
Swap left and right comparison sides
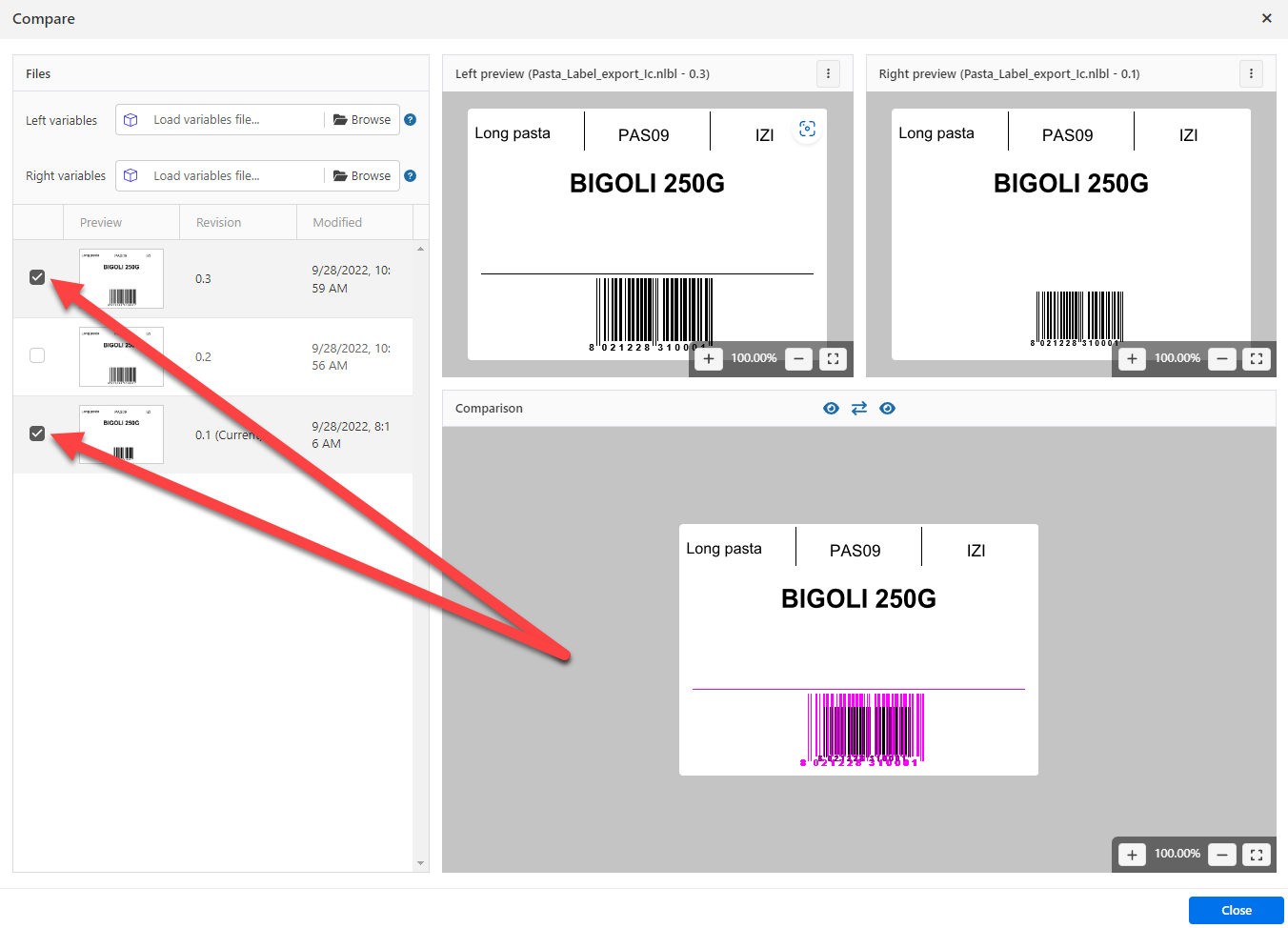[859, 408]
